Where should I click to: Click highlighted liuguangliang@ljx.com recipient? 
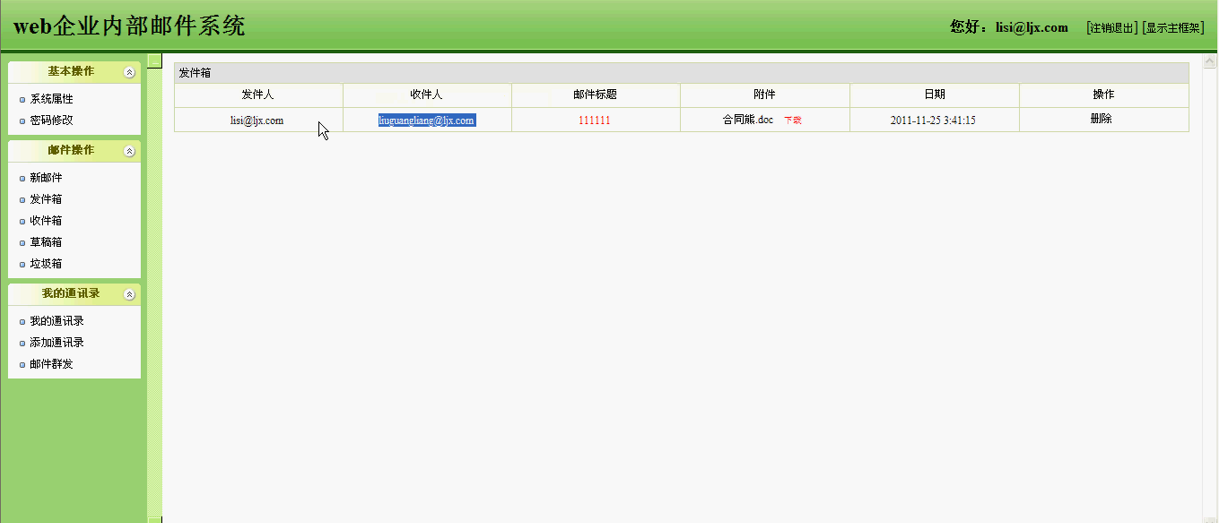427,120
